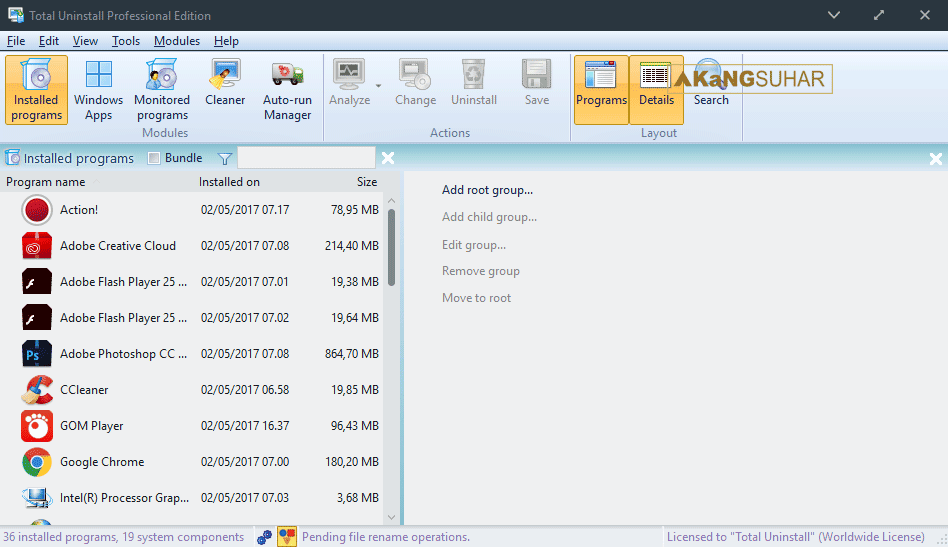Click the Google Chrome program name
The image size is (948, 547).
102,462
